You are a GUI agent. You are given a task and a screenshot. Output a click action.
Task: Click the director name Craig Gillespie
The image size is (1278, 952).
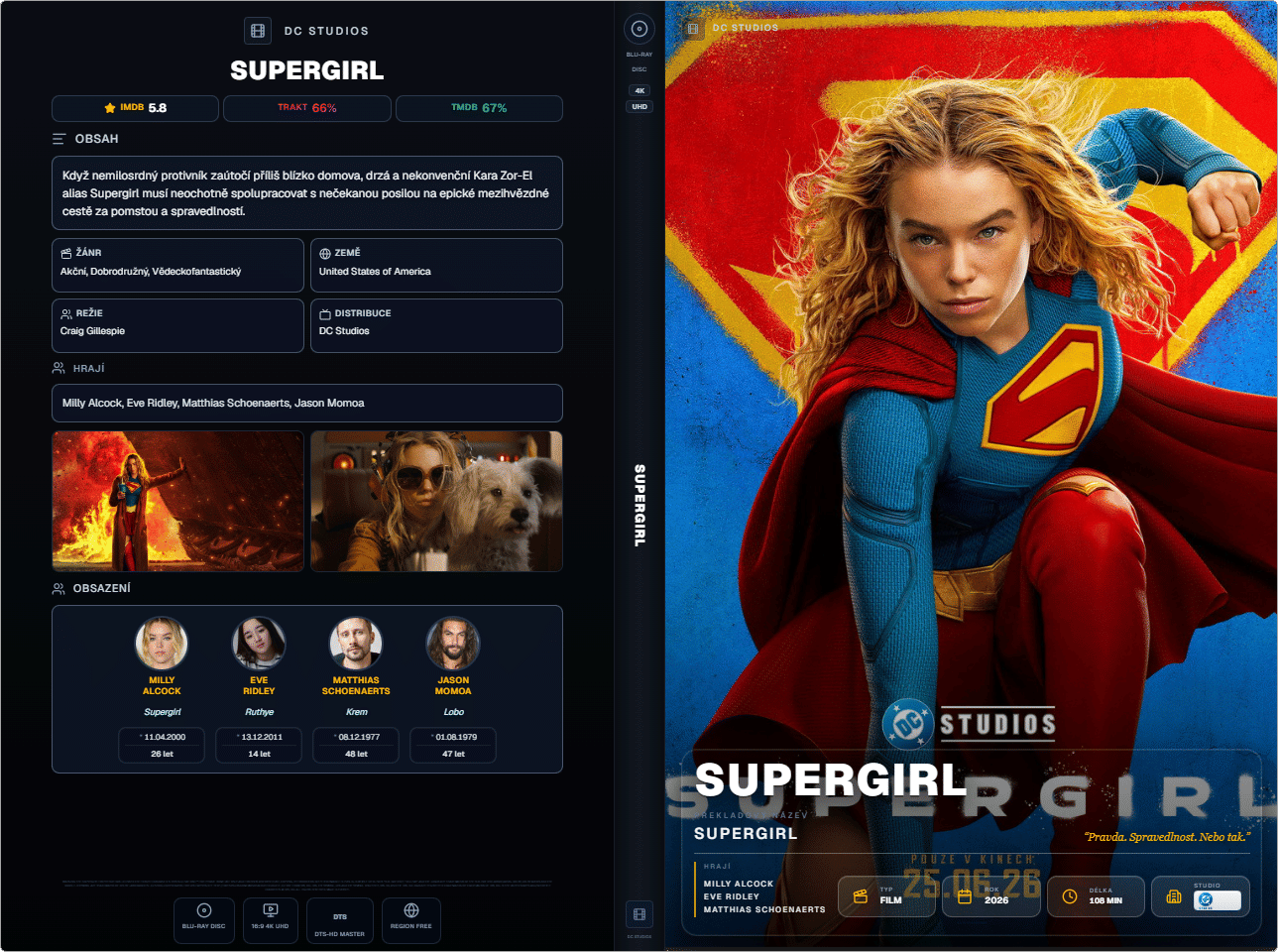[92, 331]
